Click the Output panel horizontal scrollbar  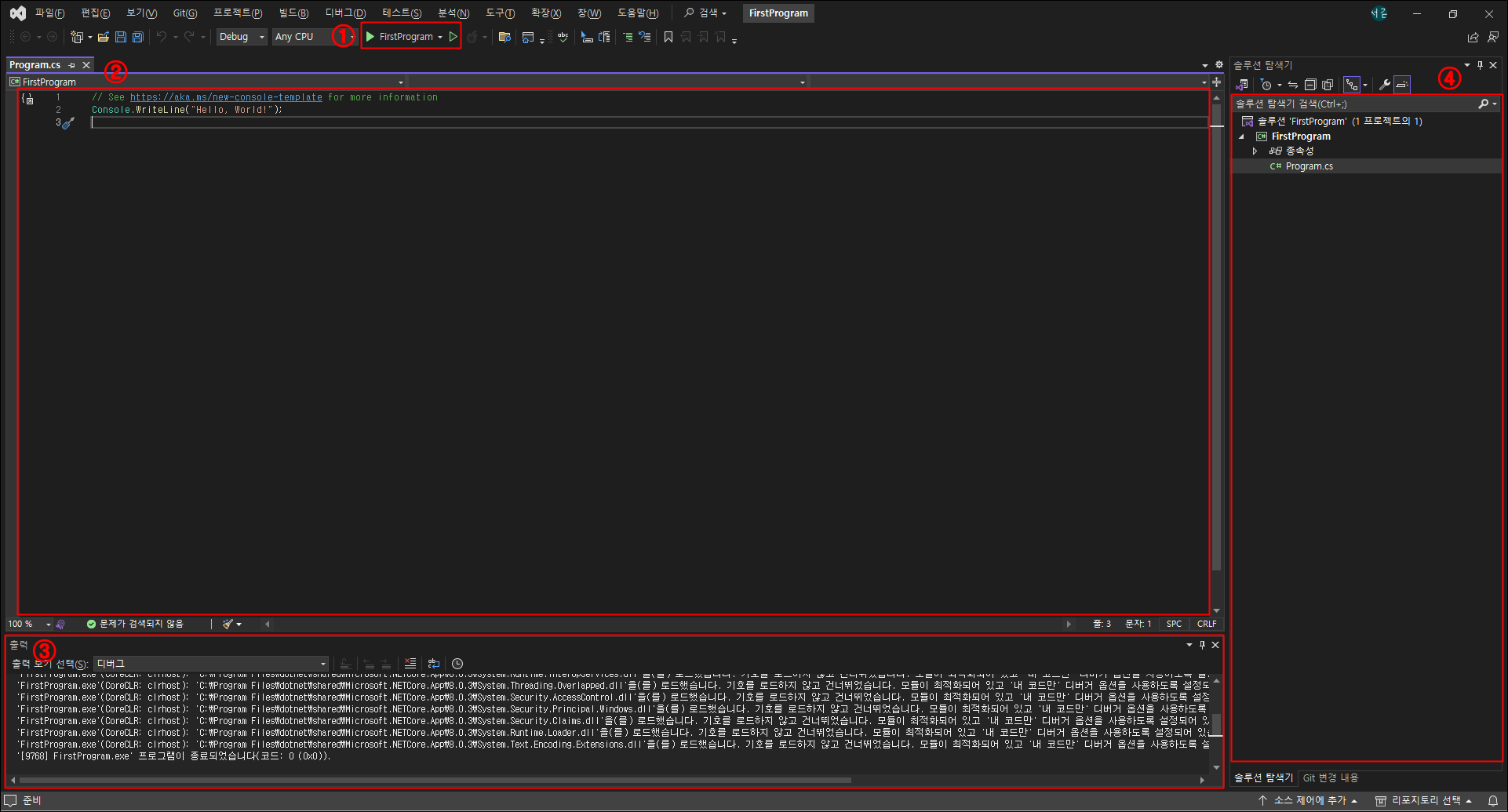tap(435, 780)
